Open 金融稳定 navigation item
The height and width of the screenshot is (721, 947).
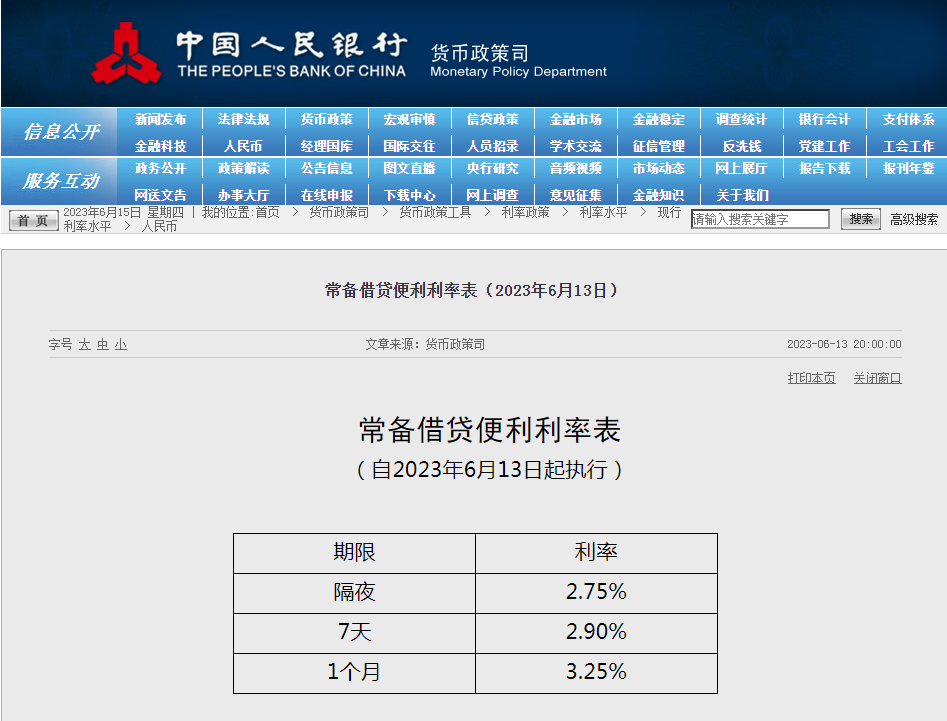pos(659,120)
